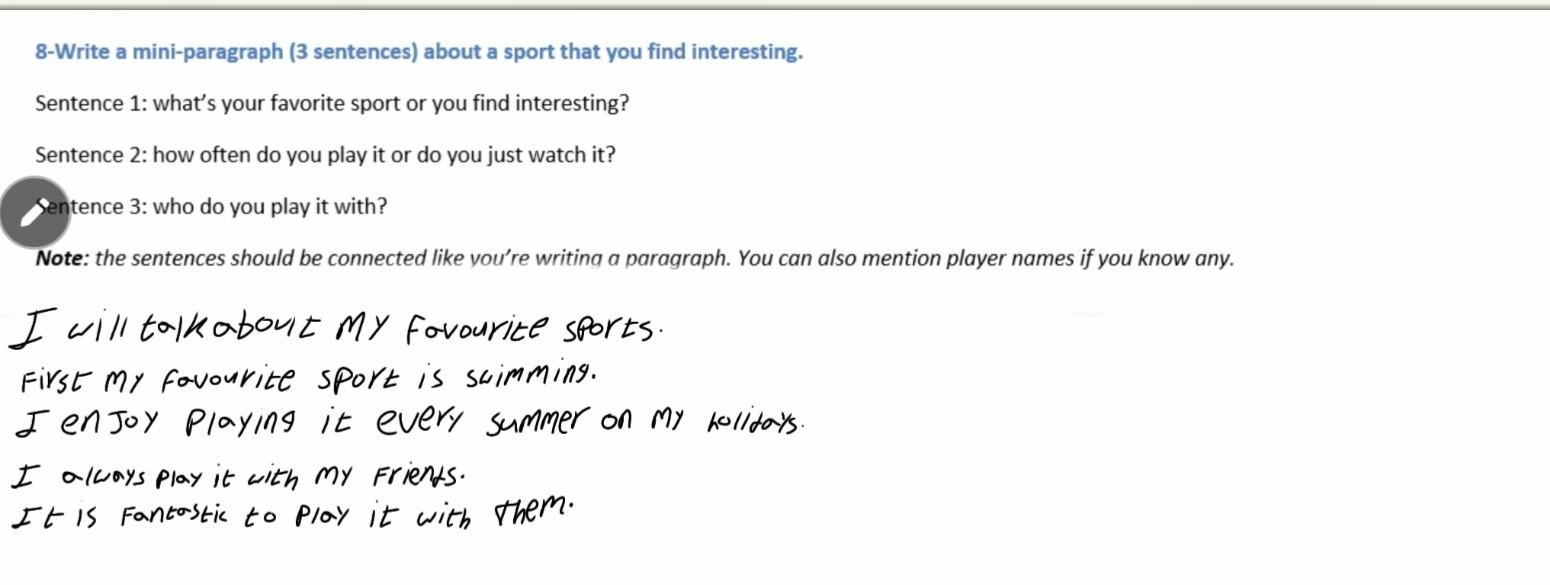Click the handwritten word 'Friends'
Viewport: 1550px width, 585px height.
click(418, 474)
